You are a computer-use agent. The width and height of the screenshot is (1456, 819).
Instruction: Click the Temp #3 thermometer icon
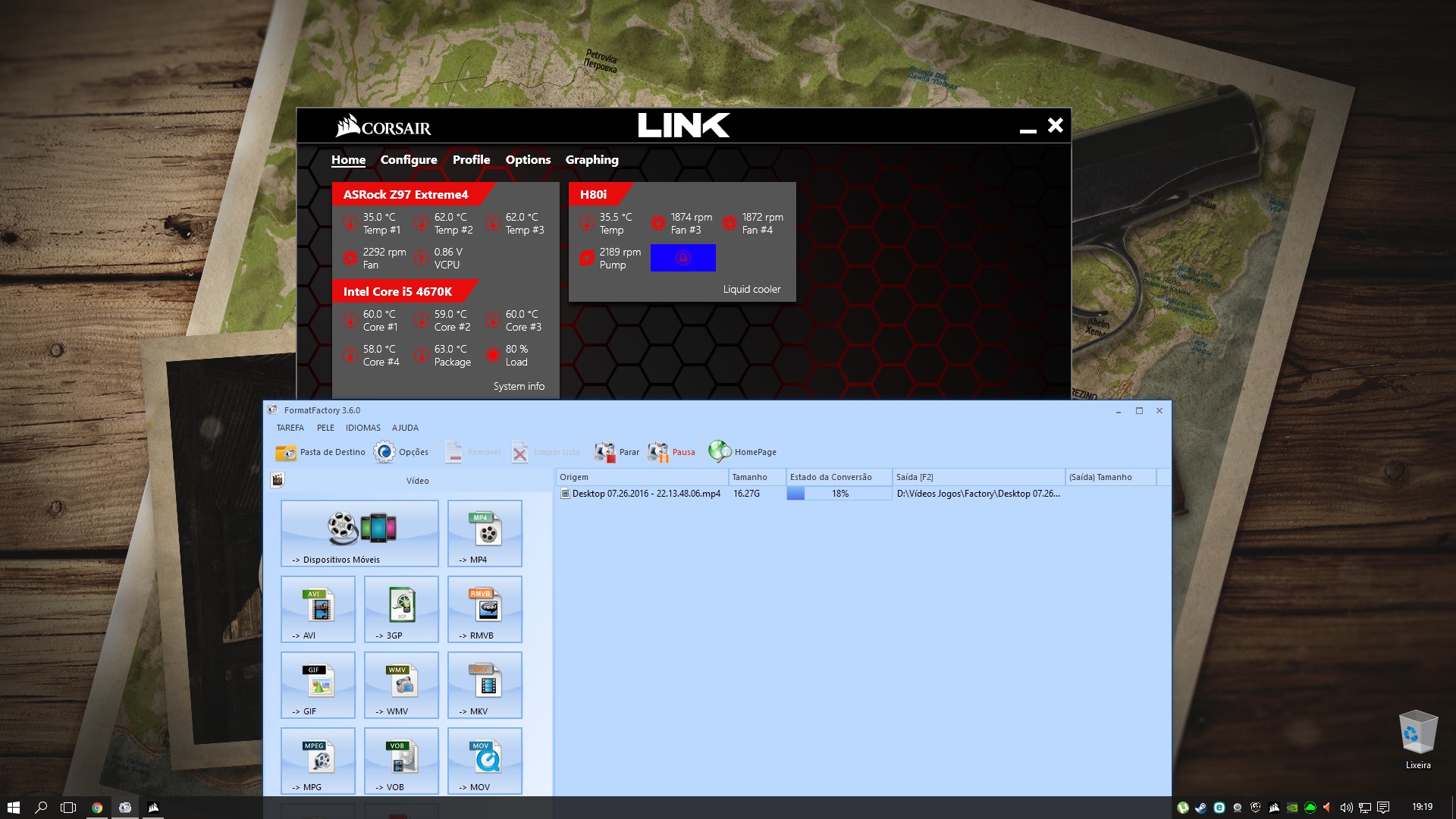point(493,223)
